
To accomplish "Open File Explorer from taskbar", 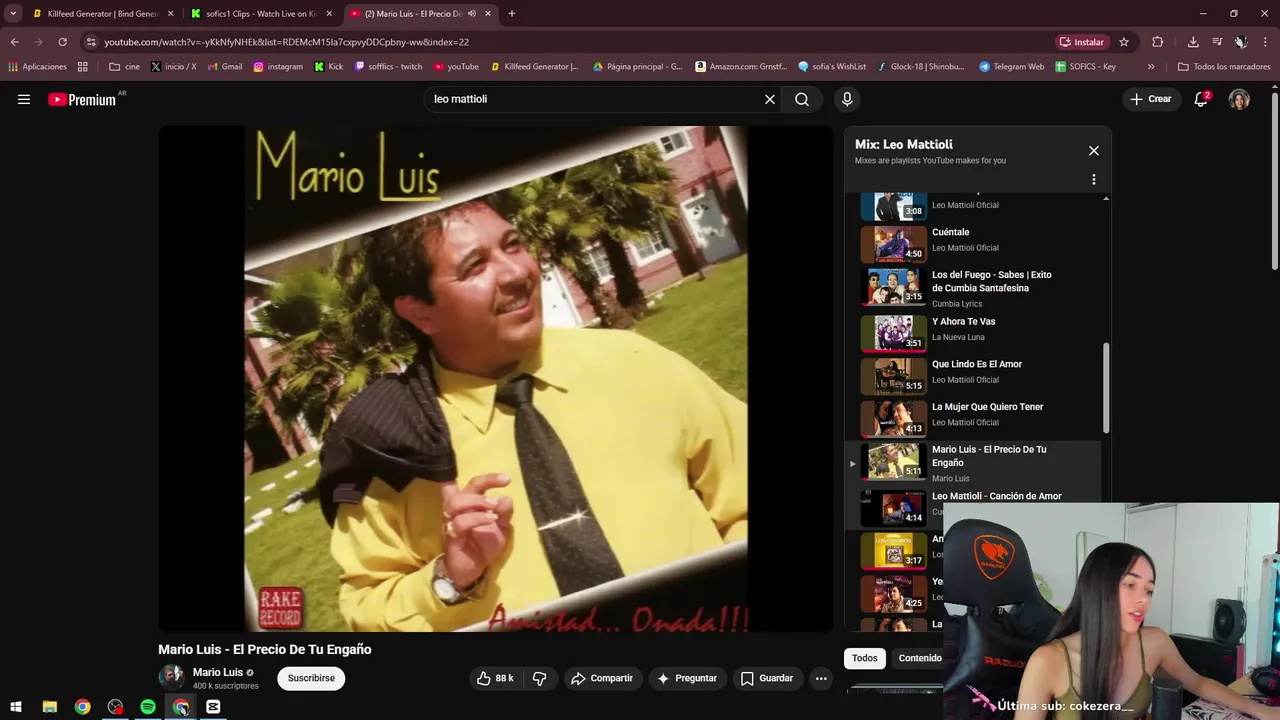I will click(x=49, y=707).
